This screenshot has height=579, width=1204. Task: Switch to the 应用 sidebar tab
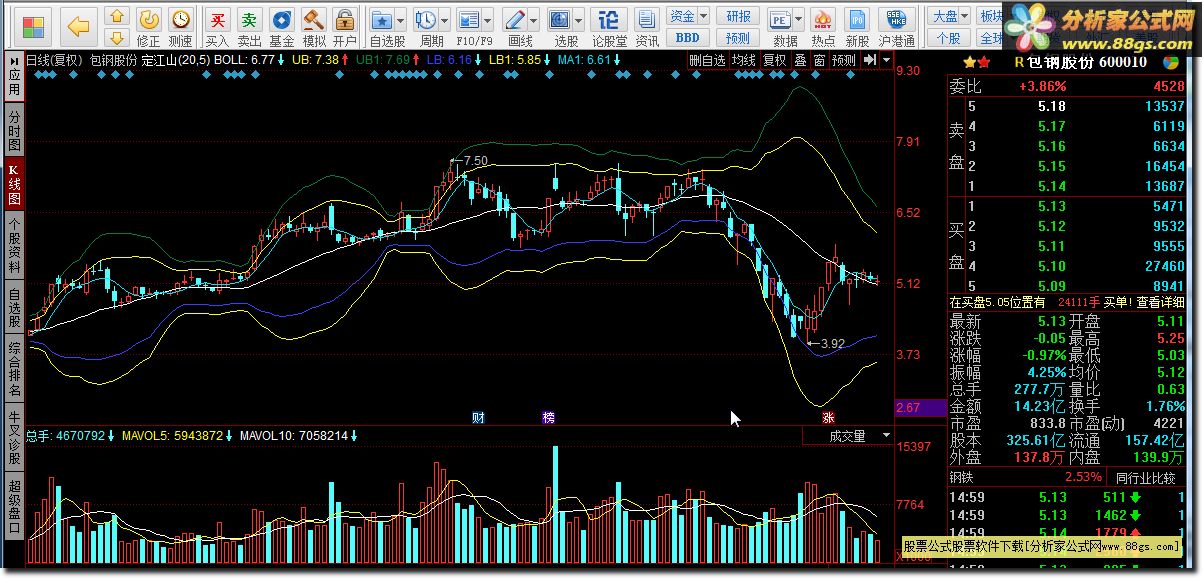pos(14,76)
